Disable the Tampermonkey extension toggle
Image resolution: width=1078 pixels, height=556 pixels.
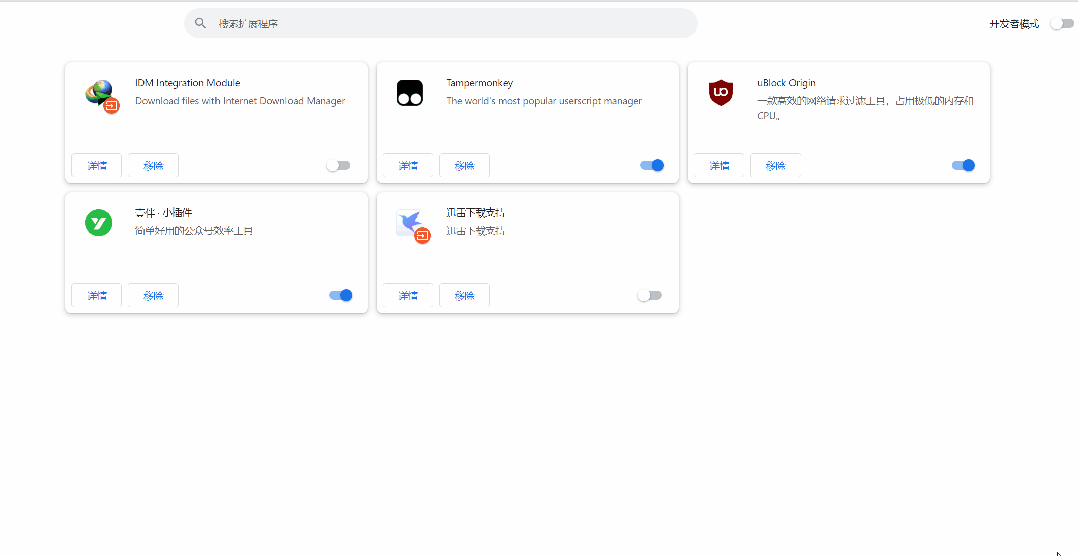click(x=652, y=165)
